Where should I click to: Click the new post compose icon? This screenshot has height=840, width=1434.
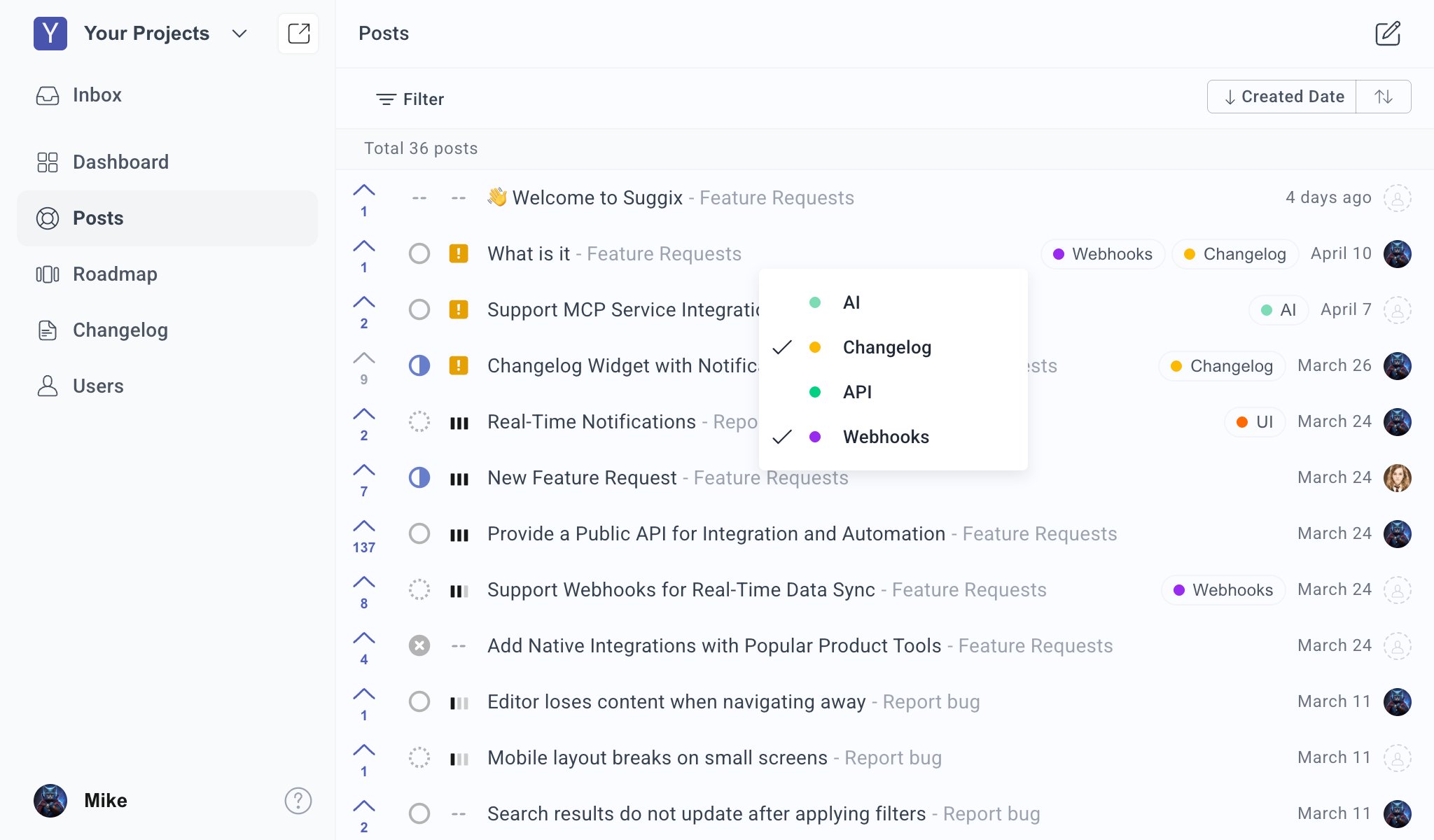click(x=1388, y=34)
